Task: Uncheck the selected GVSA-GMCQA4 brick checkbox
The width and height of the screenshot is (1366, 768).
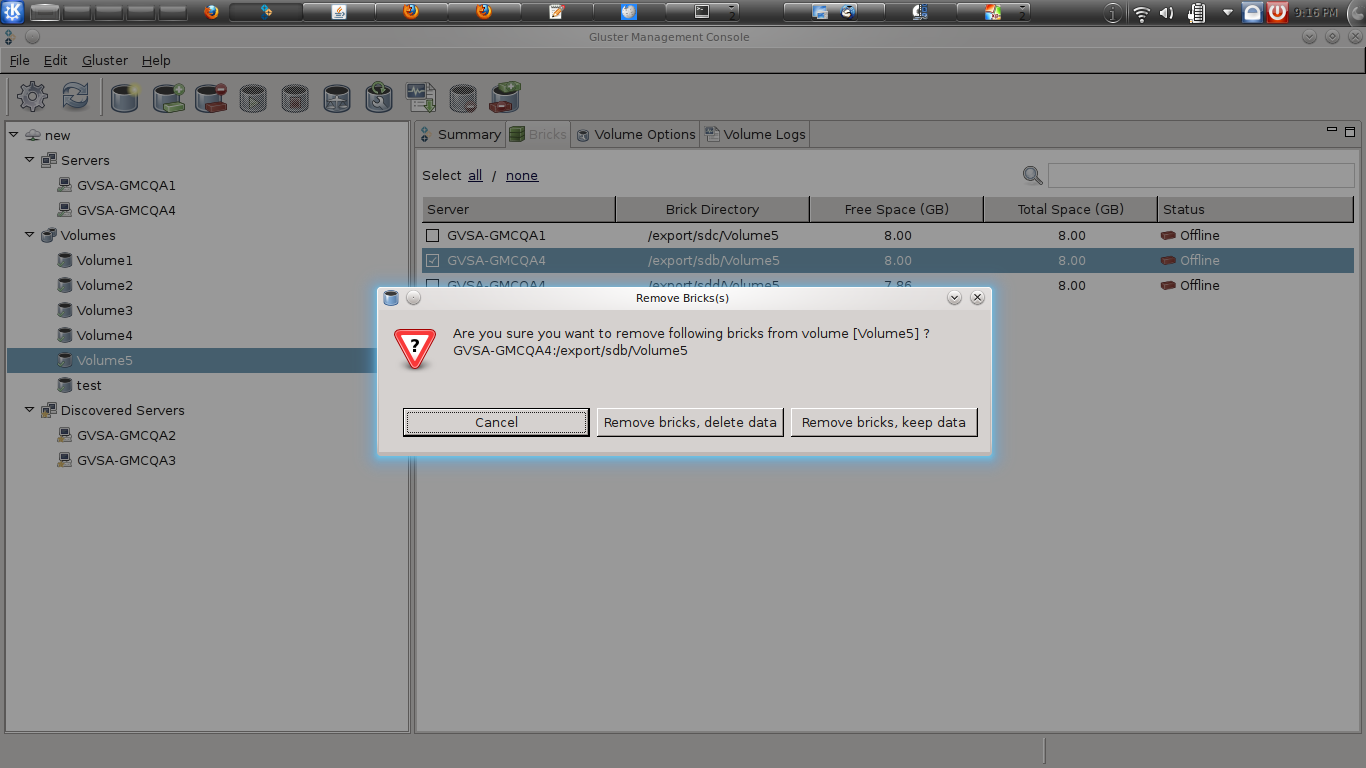Action: [x=432, y=261]
